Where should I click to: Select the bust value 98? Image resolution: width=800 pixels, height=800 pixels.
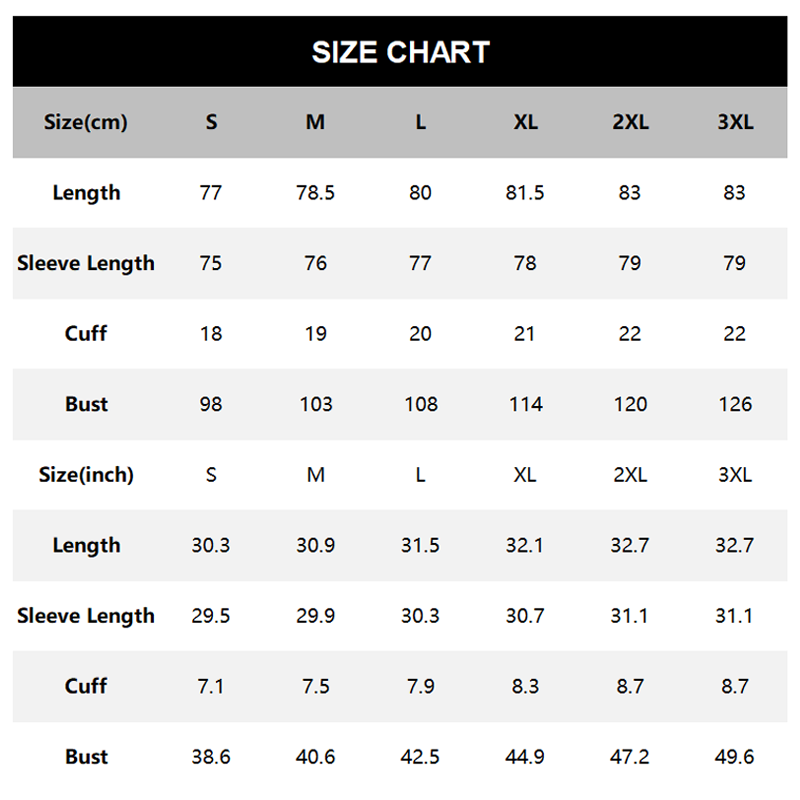[x=211, y=405]
